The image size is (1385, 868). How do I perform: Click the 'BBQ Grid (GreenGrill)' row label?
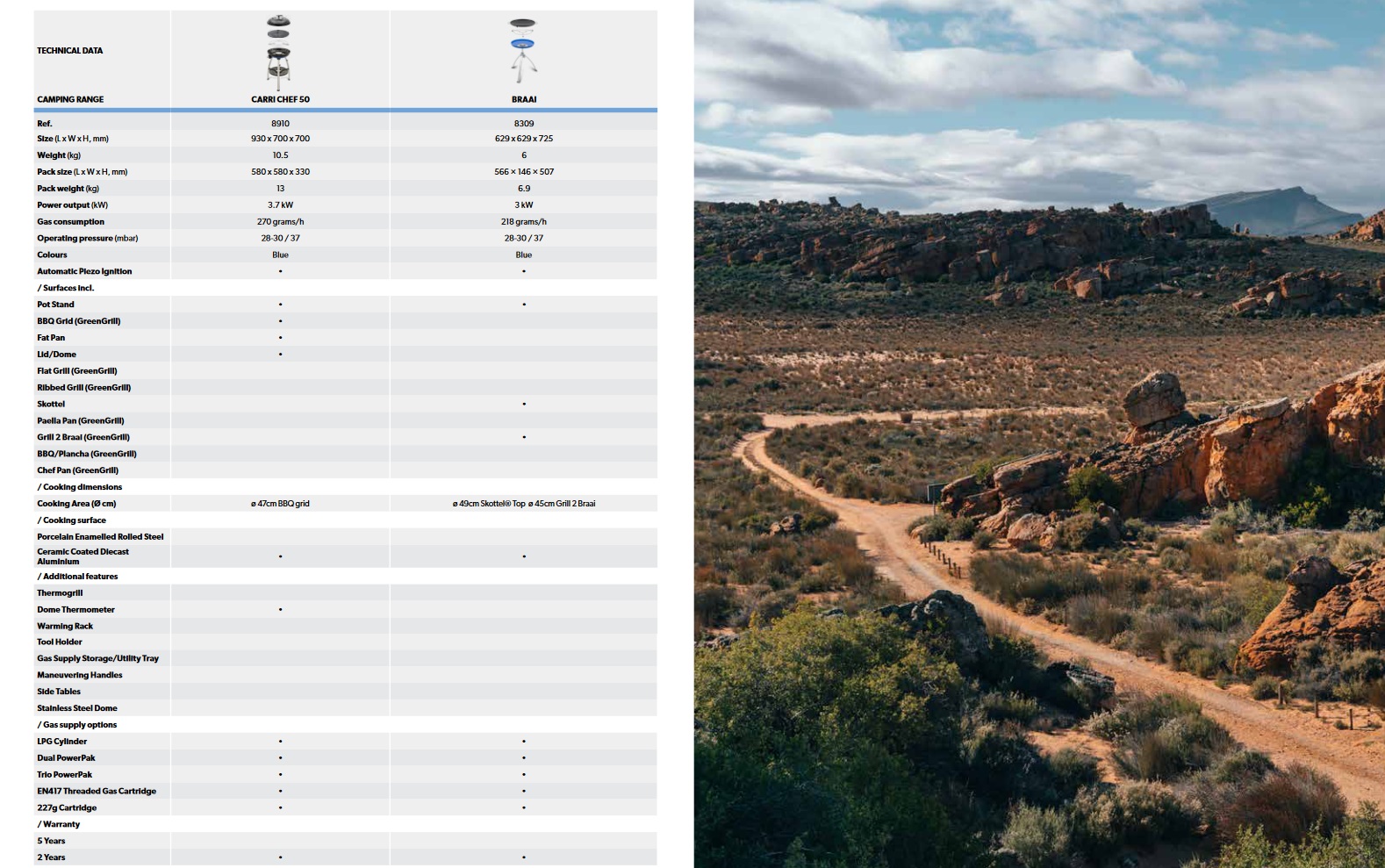(79, 322)
